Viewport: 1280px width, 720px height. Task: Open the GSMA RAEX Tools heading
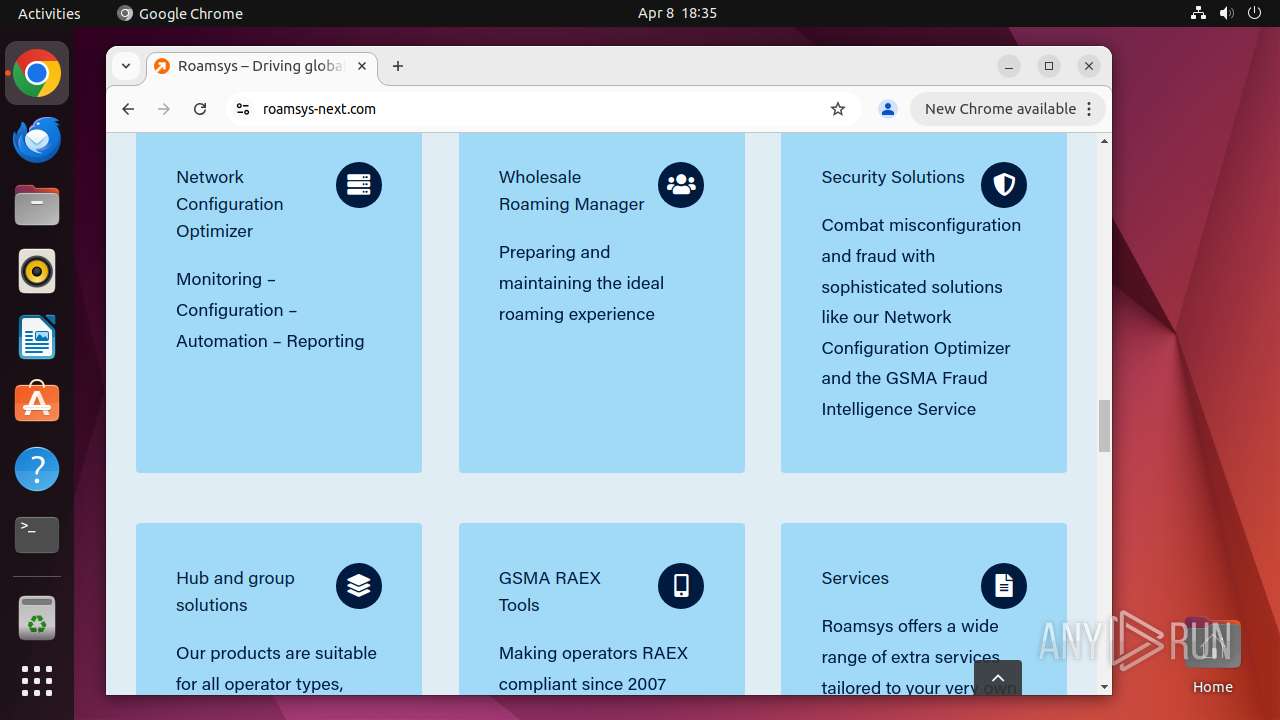point(550,591)
